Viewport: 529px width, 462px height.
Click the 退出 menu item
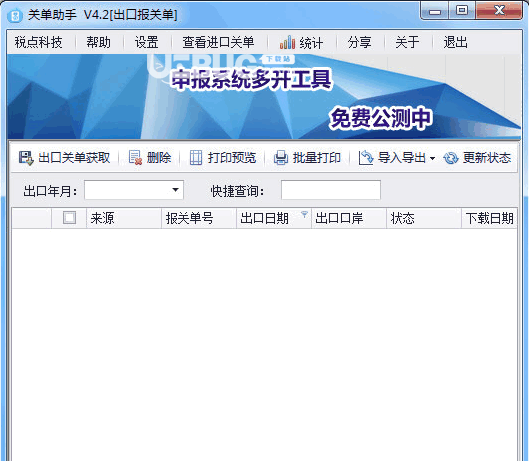click(456, 43)
